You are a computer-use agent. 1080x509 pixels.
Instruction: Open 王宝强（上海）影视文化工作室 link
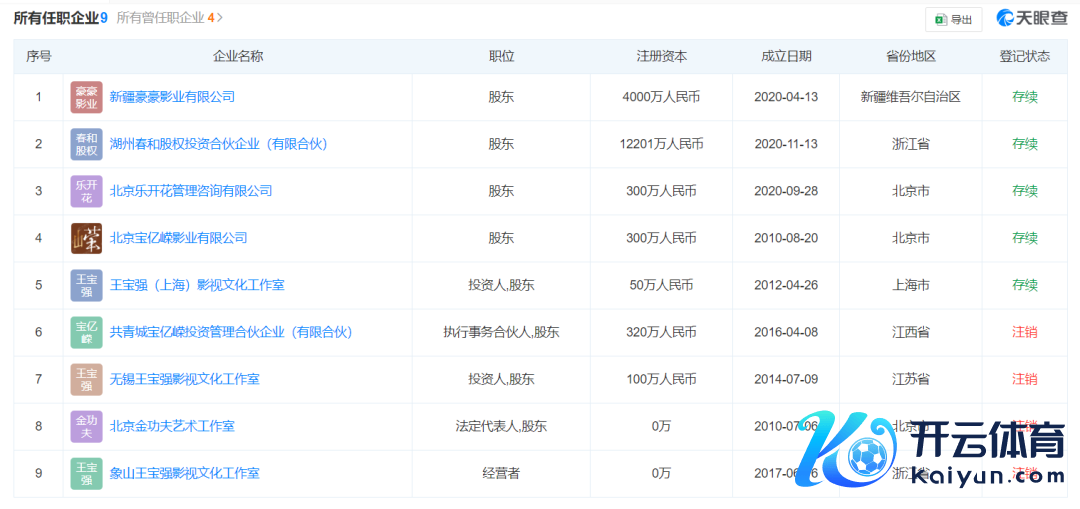click(196, 285)
